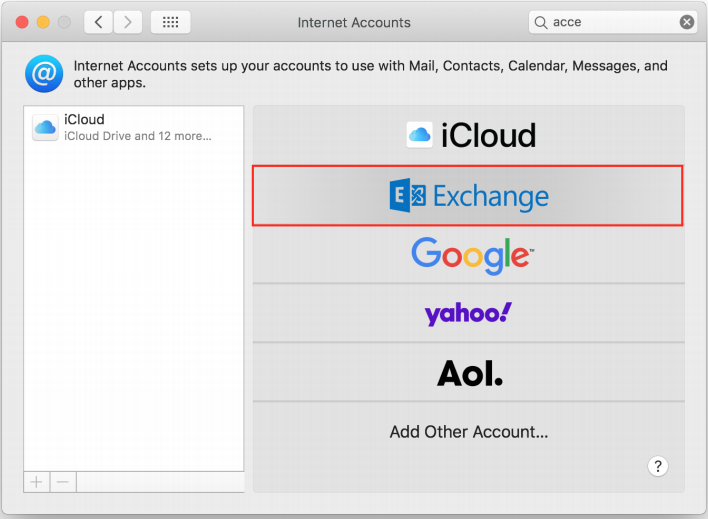
Task: Choose Aol account type
Action: click(469, 373)
